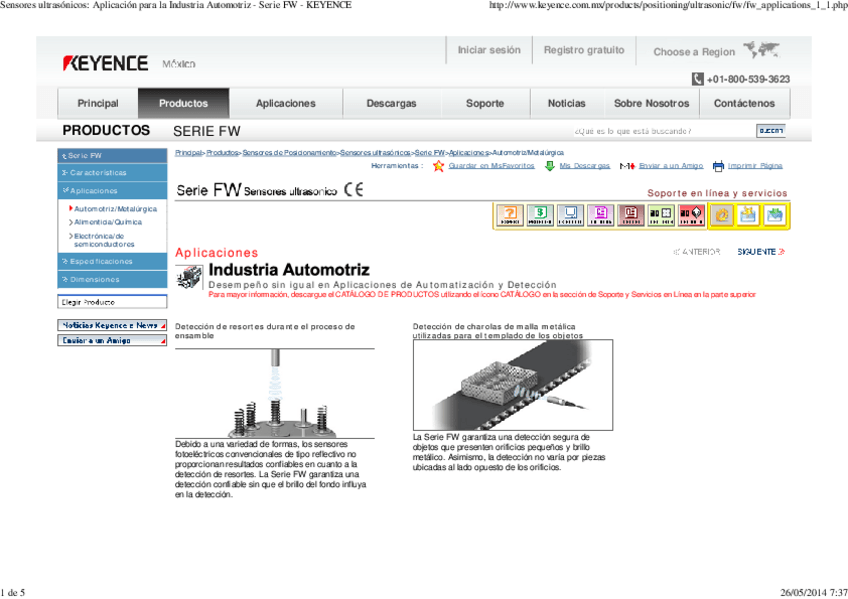This screenshot has width=848, height=599.
Task: Open the Elegir Producto dropdown
Action: 112,302
